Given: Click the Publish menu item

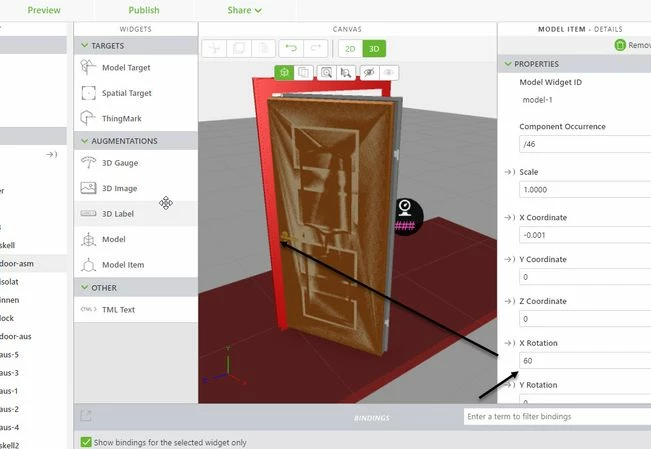Looking at the screenshot, I should point(144,10).
